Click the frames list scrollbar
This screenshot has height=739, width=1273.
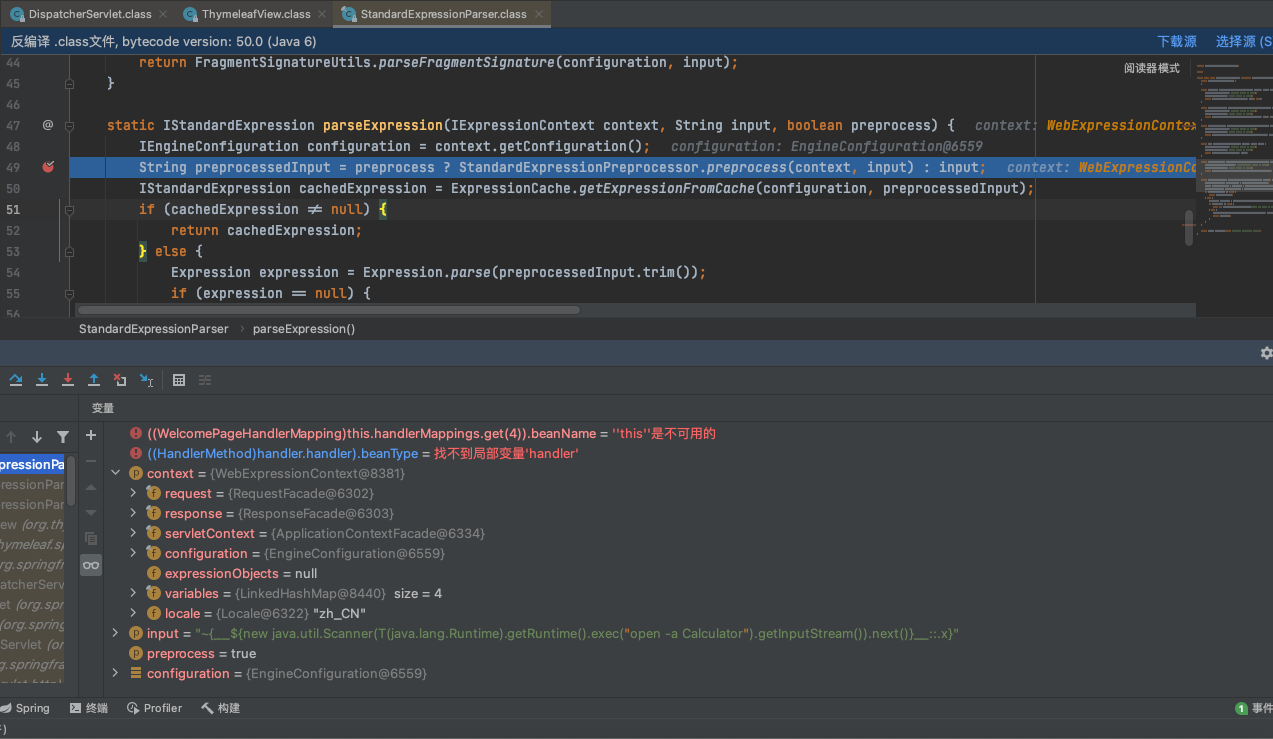71,482
